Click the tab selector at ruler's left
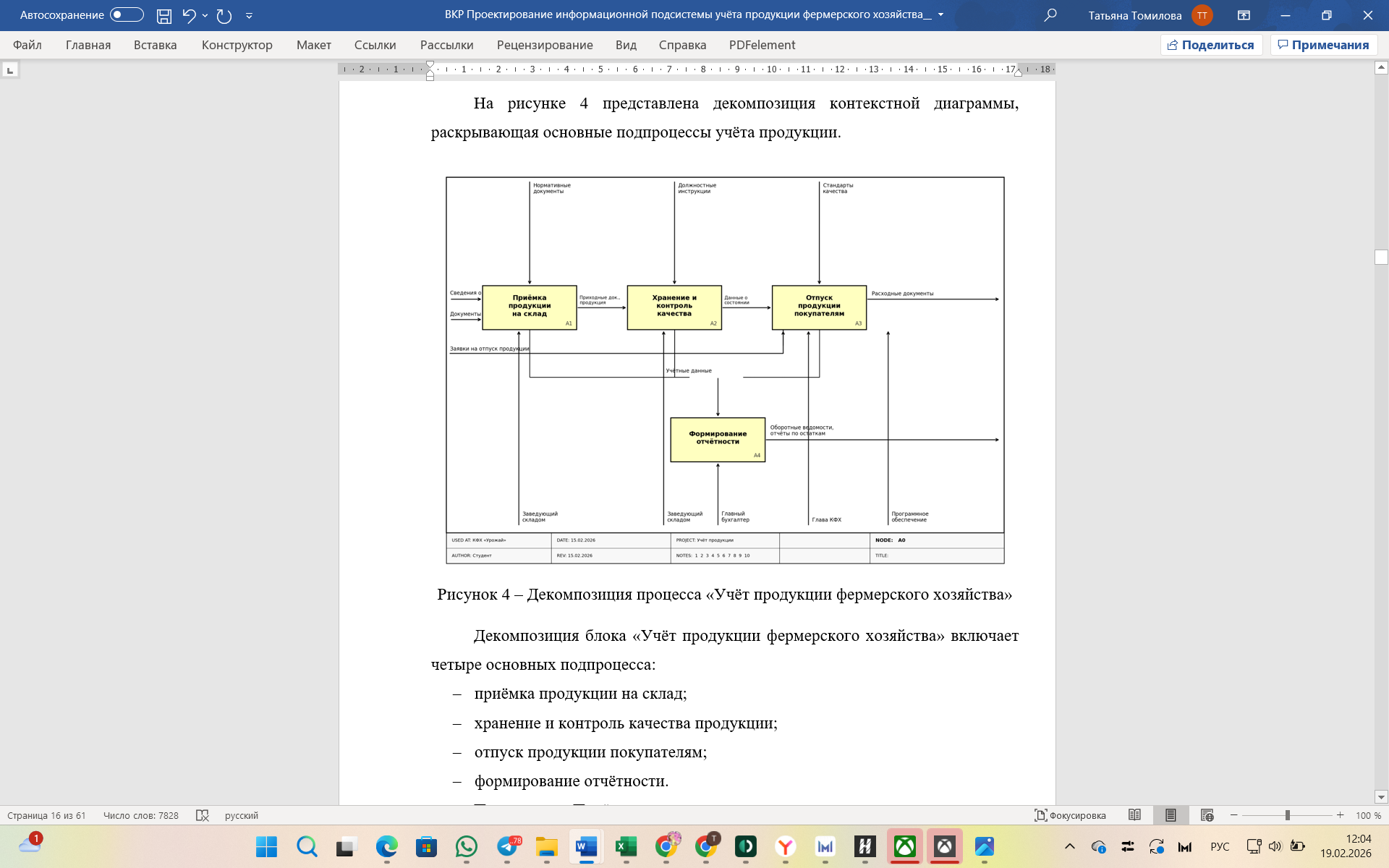This screenshot has width=1389, height=868. click(10, 70)
